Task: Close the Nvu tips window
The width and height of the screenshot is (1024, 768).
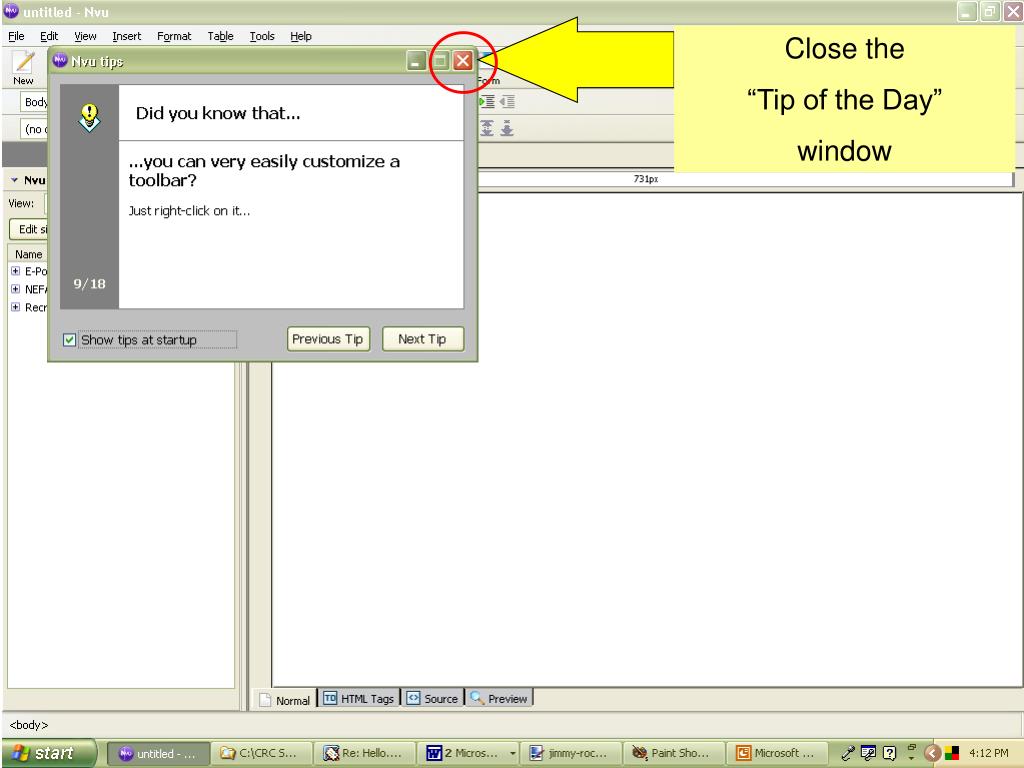Action: point(462,61)
